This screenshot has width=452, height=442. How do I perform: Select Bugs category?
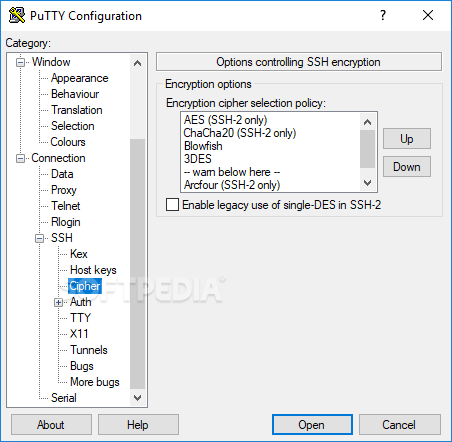[x=82, y=366]
